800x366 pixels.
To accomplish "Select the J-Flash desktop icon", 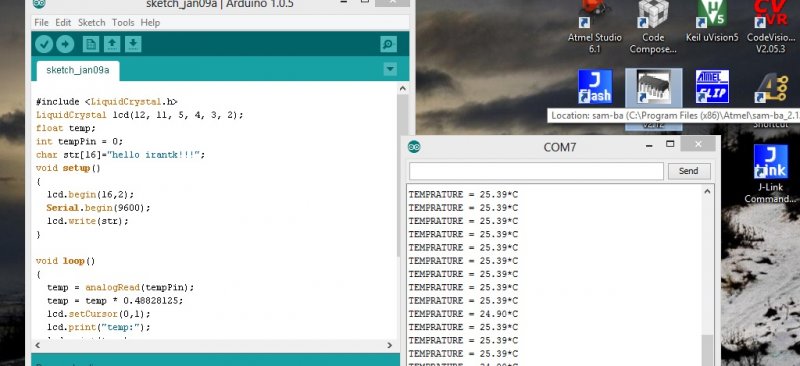I will (595, 87).
